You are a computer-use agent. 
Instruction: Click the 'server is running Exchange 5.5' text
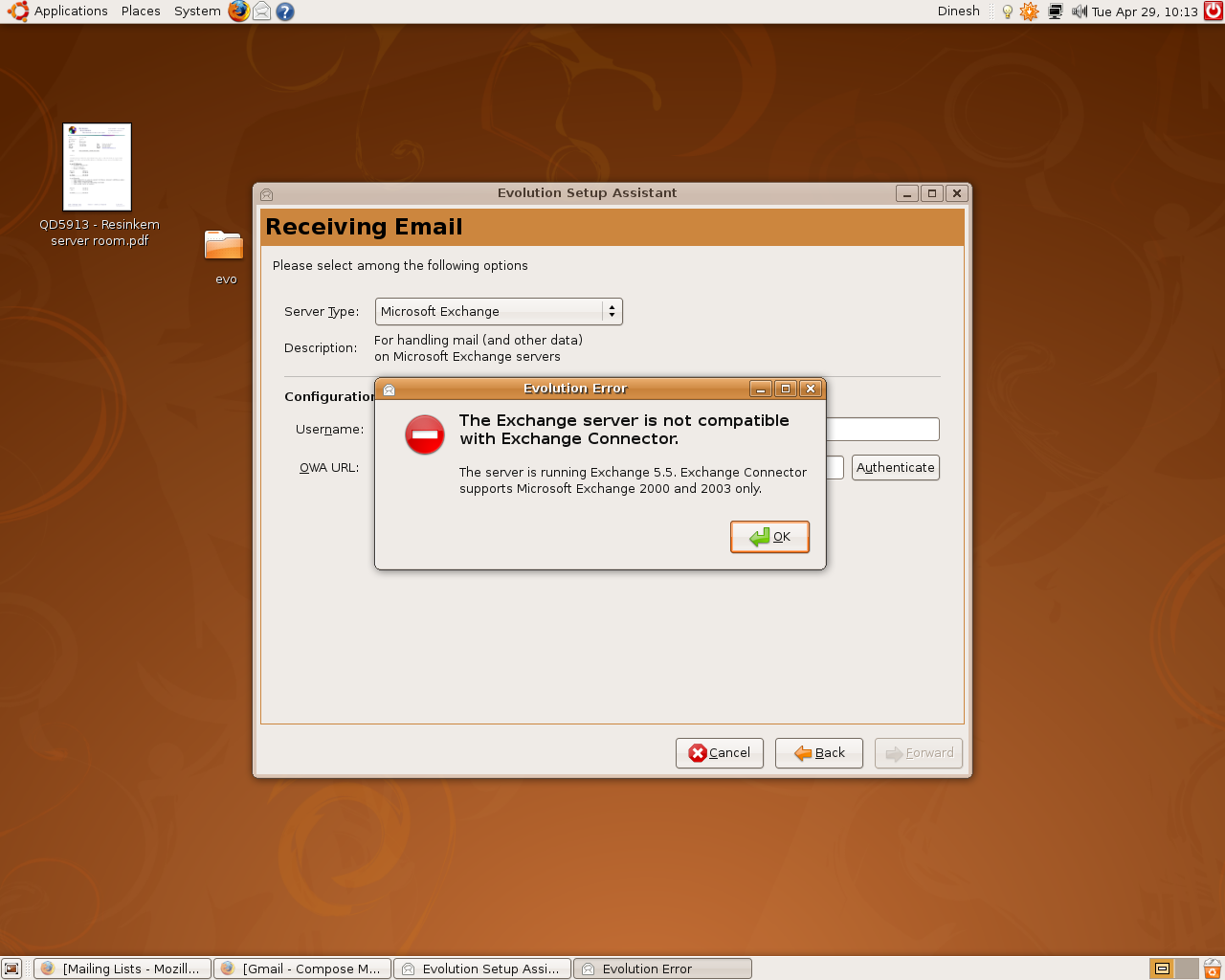(633, 480)
